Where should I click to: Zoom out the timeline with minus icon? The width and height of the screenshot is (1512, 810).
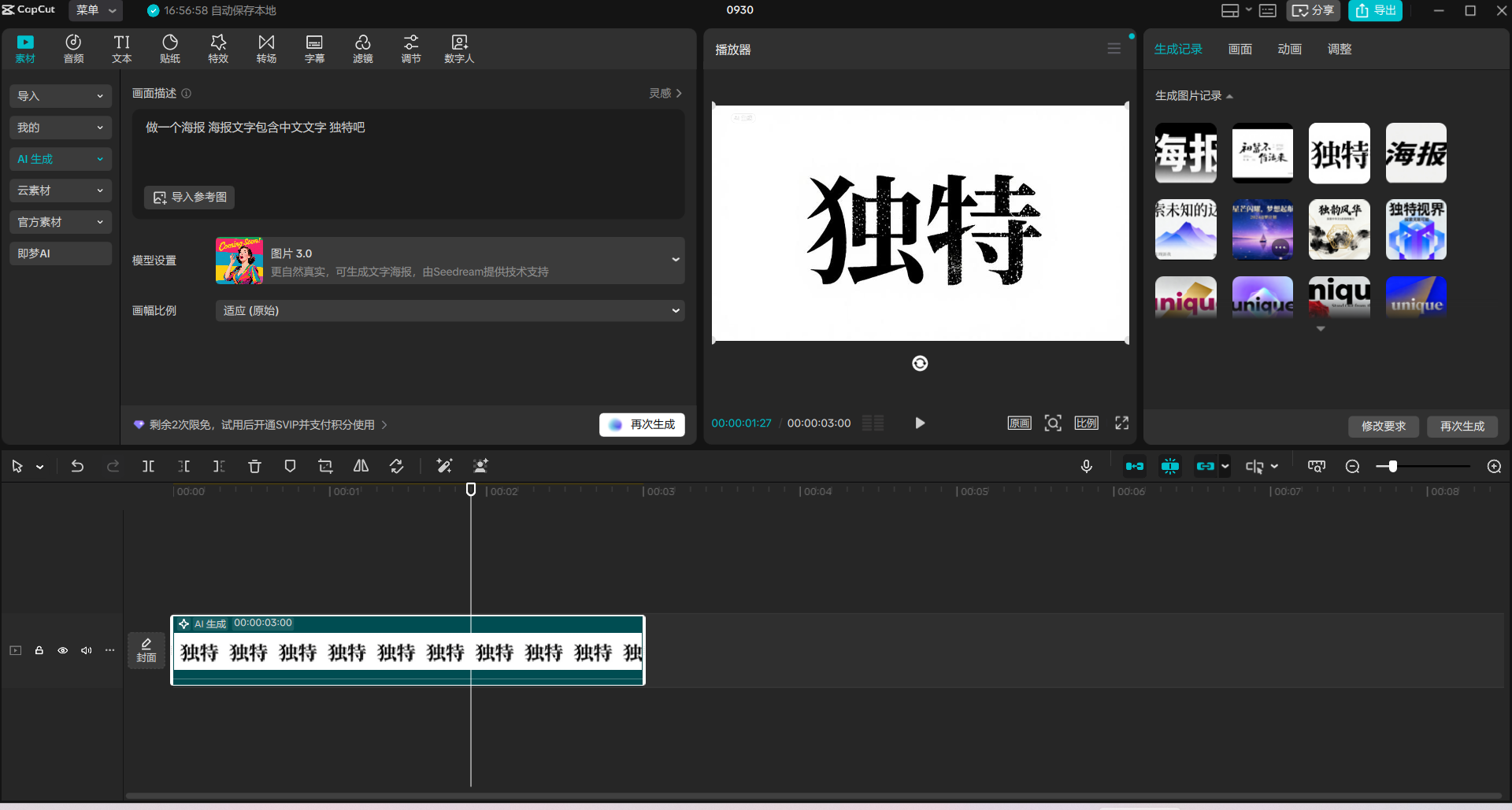(x=1352, y=466)
